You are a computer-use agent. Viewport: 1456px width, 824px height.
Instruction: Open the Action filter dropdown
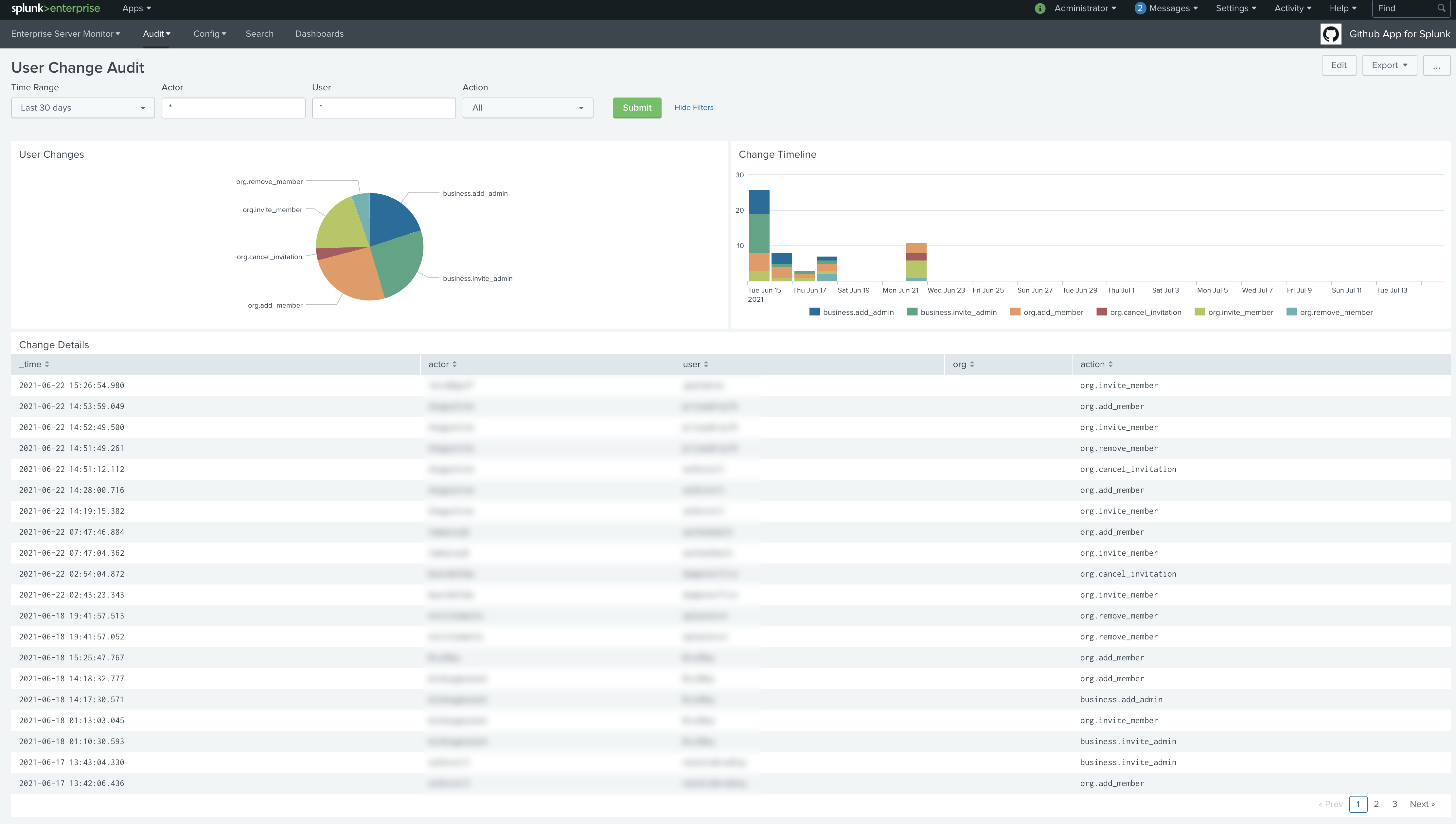click(527, 108)
